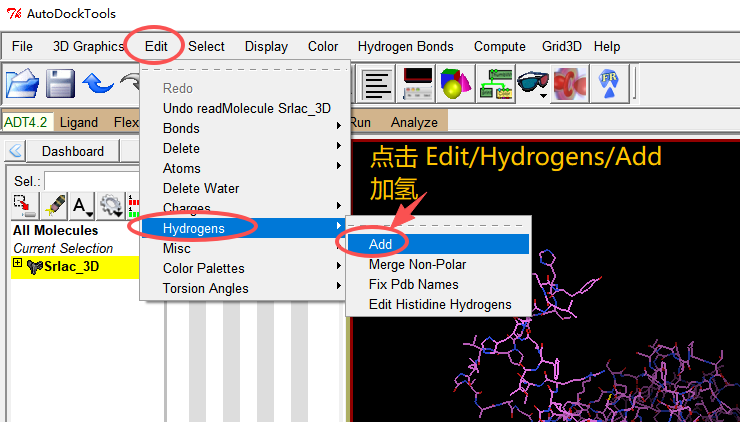Viewport: 740px width, 422px height.
Task: Click the blue curved arrow icon
Action: click(98, 83)
